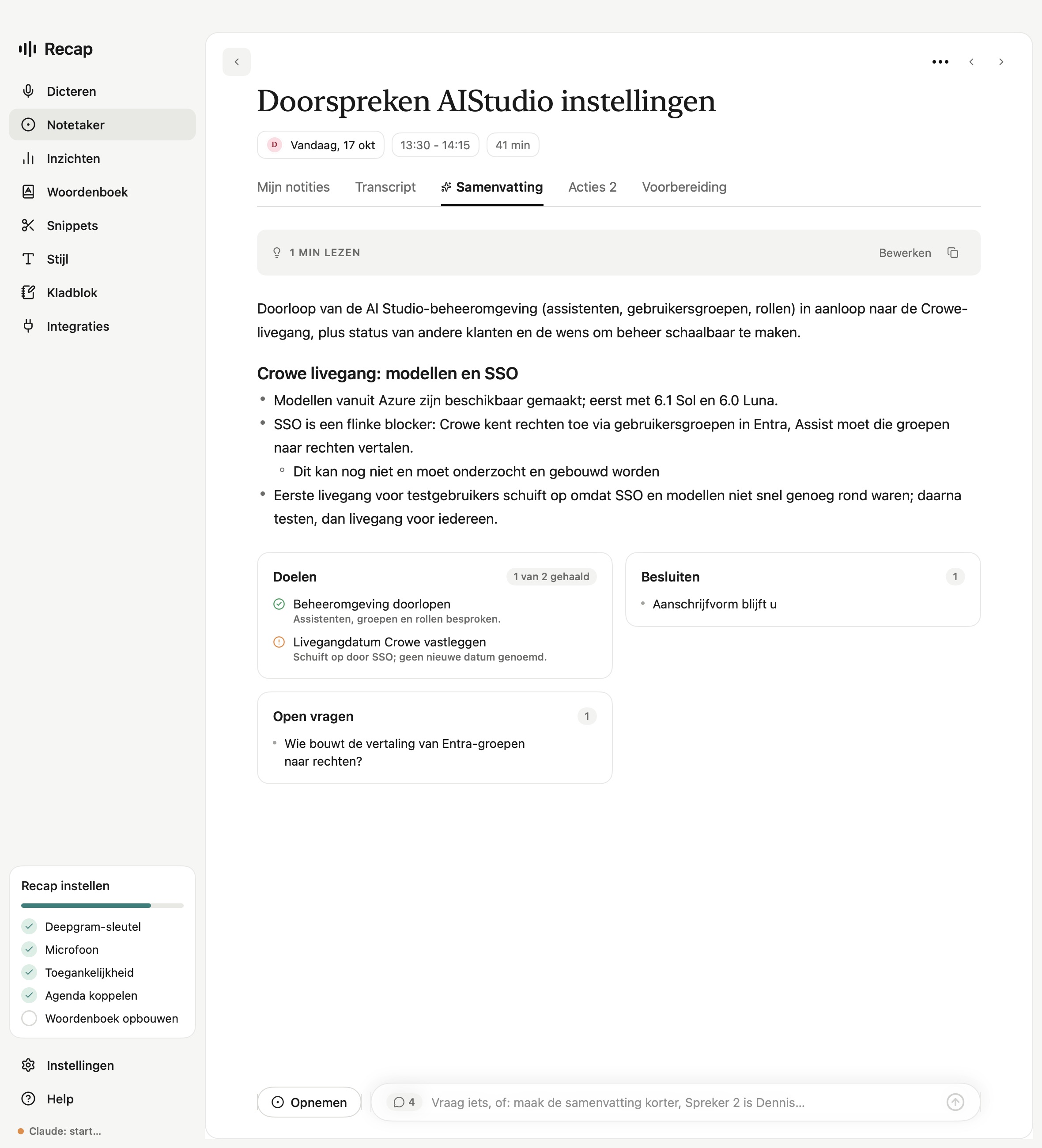
Task: Open the 4 comments chat bubble
Action: (x=404, y=1103)
